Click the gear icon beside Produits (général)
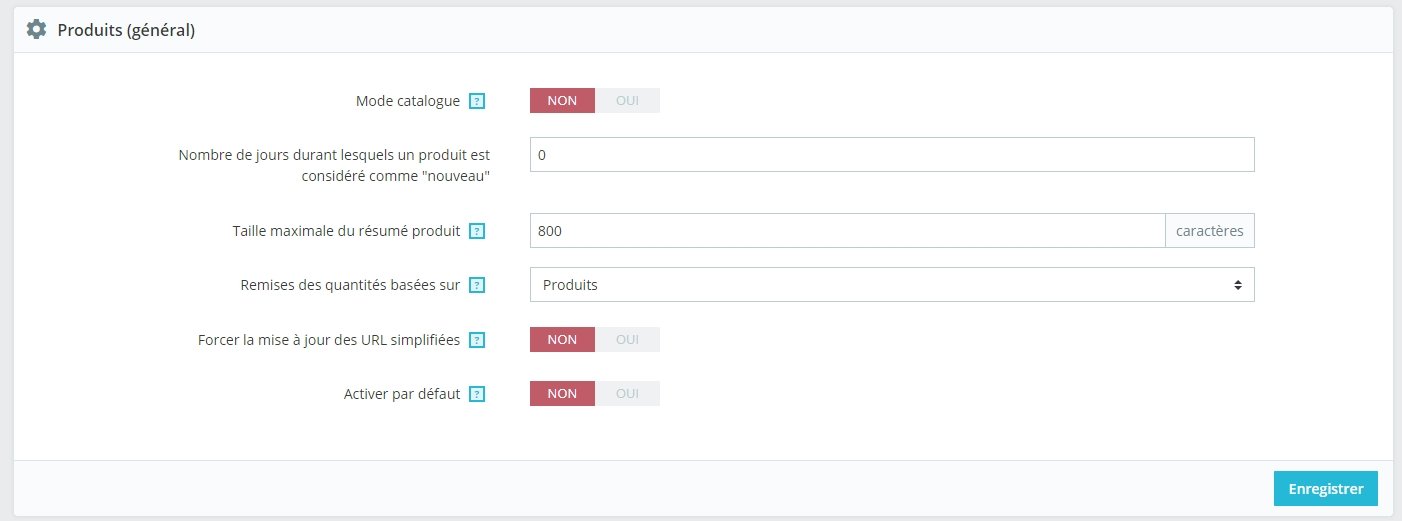Viewport: 1402px width, 521px height. tap(36, 30)
